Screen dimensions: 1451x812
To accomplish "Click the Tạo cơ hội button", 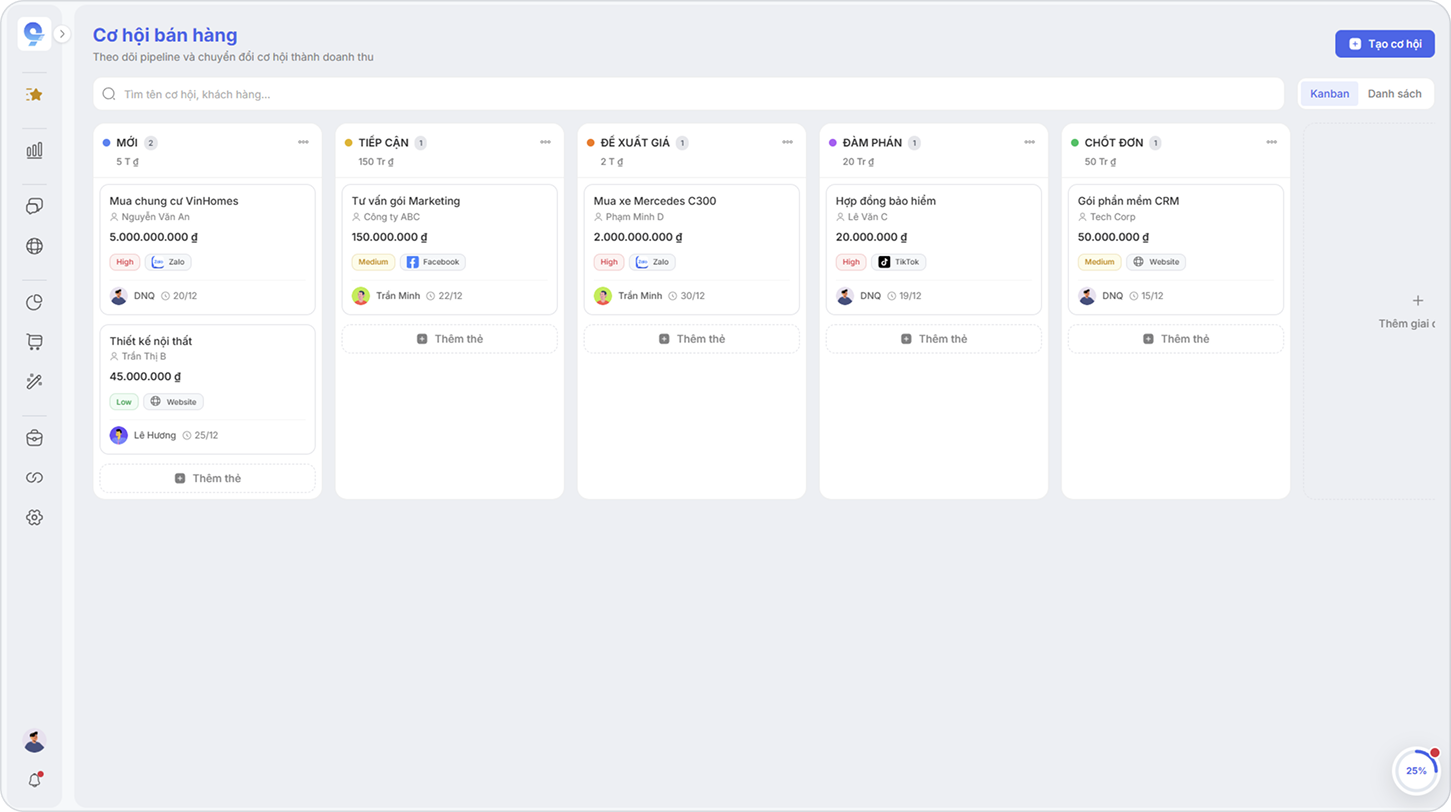I will pos(1385,44).
